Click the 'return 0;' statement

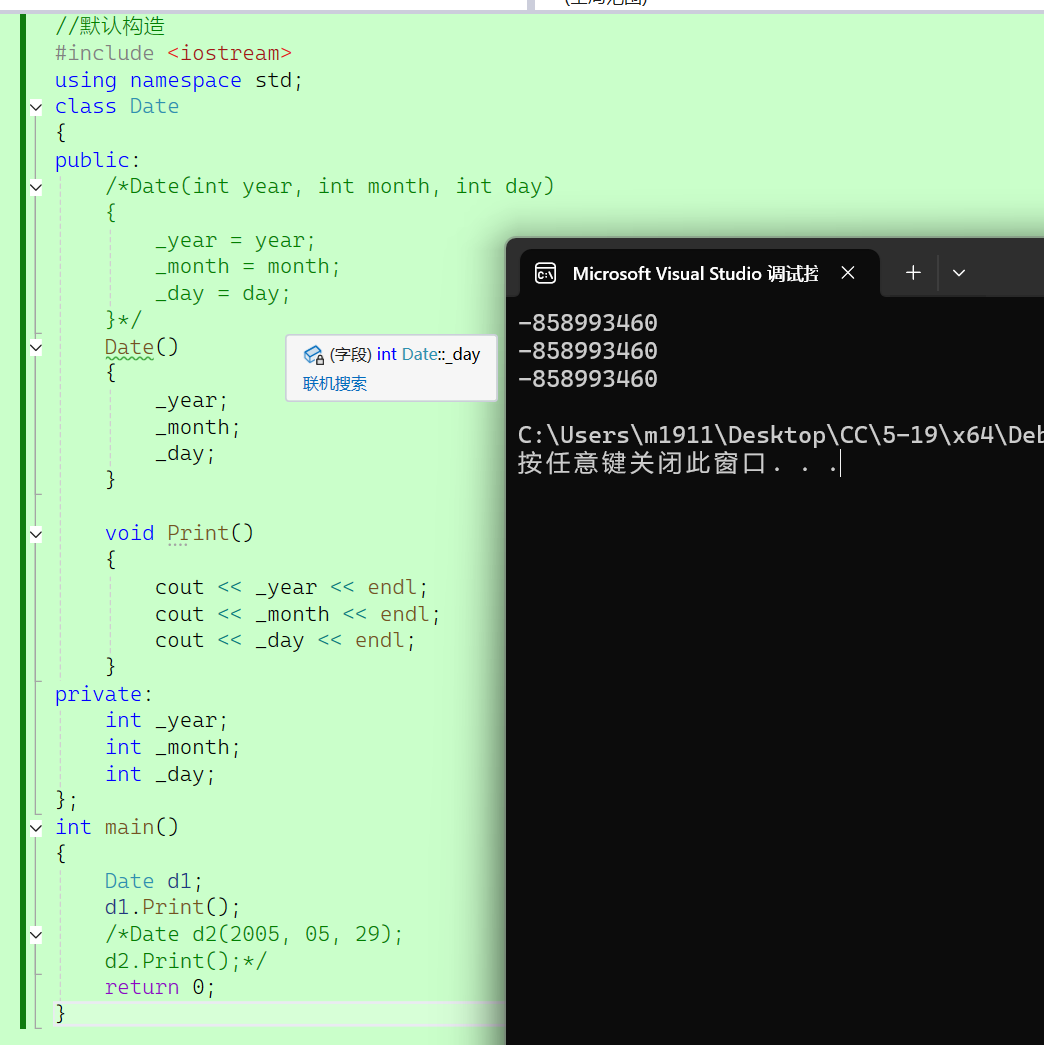[160, 987]
